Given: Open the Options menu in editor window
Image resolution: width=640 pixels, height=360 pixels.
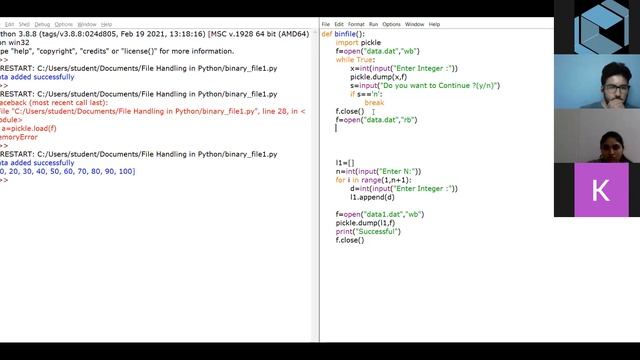Looking at the screenshot, I should [391, 24].
